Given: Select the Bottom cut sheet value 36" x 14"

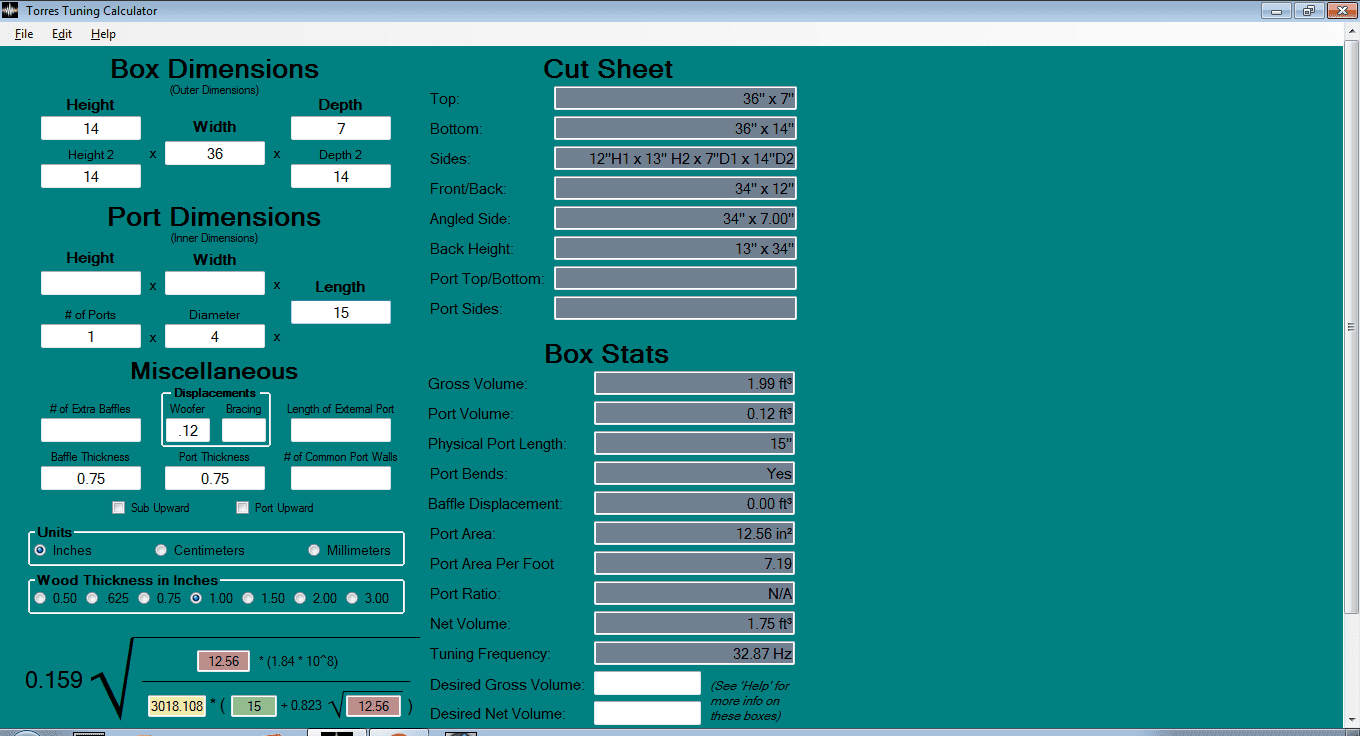Looking at the screenshot, I should [675, 128].
